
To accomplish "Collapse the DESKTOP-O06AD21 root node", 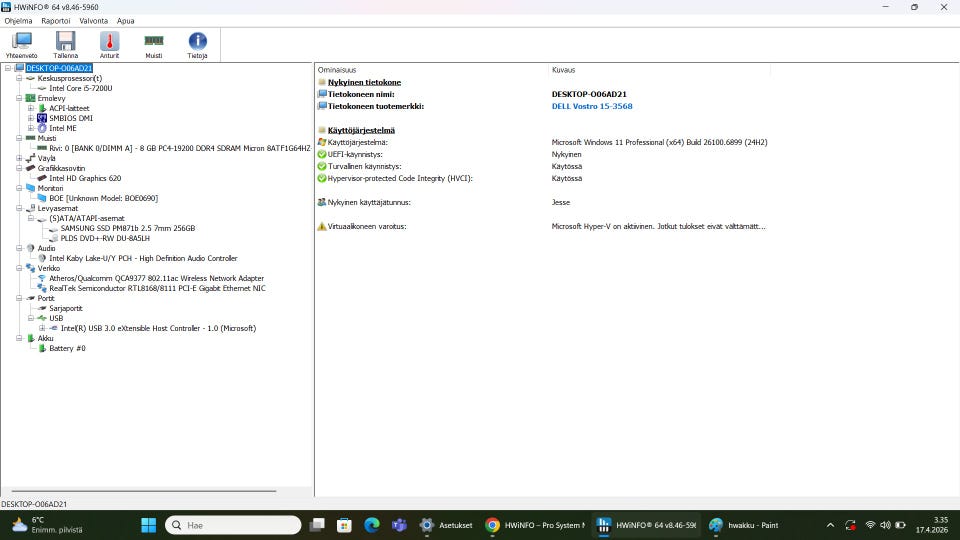I will [x=8, y=68].
